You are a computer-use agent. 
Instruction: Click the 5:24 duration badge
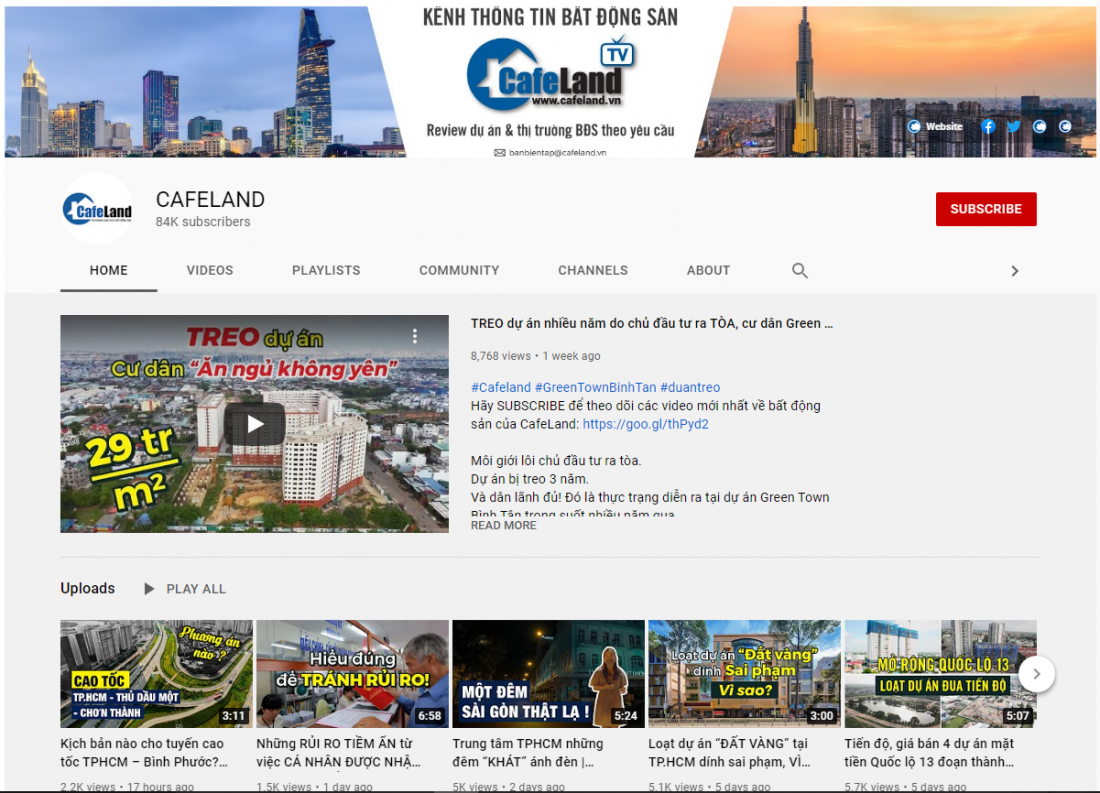[626, 716]
